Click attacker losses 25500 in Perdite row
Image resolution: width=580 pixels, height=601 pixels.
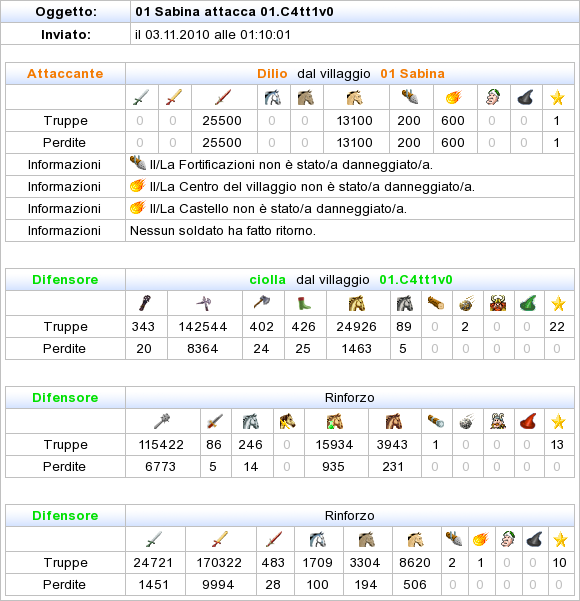(222, 143)
